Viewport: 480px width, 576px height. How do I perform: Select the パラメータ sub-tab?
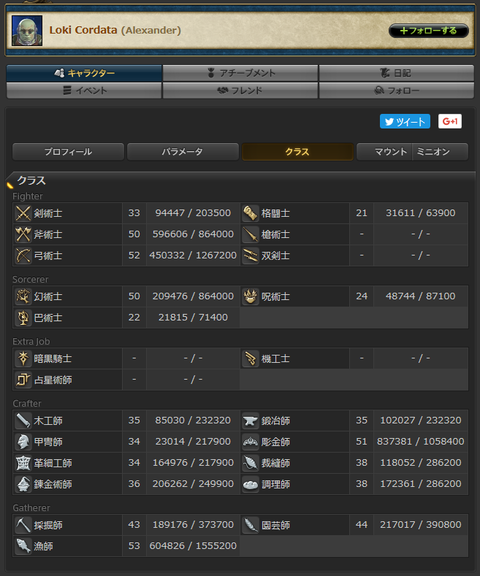[x=183, y=152]
